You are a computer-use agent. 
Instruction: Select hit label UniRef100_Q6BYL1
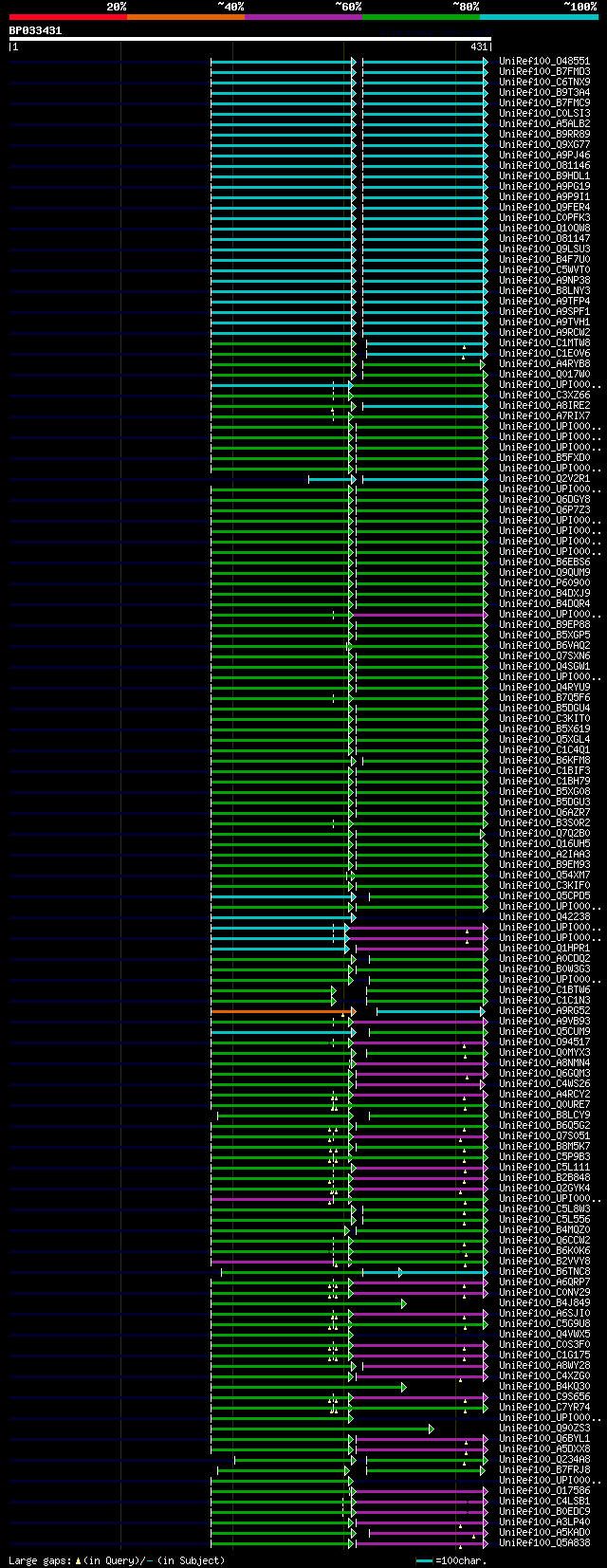point(544,1439)
